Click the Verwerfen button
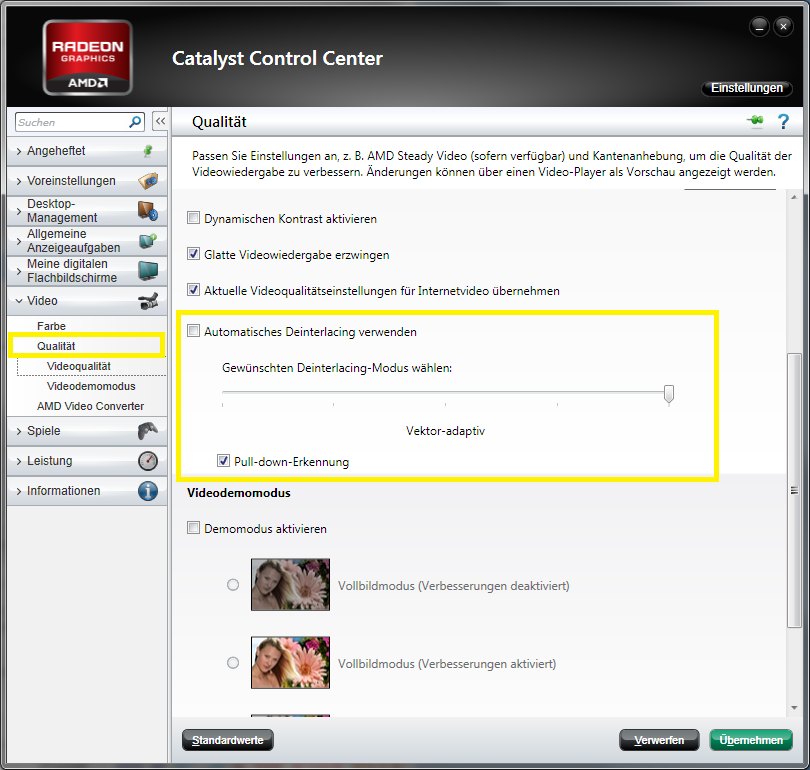Screen dimensions: 810x770 [x=659, y=740]
